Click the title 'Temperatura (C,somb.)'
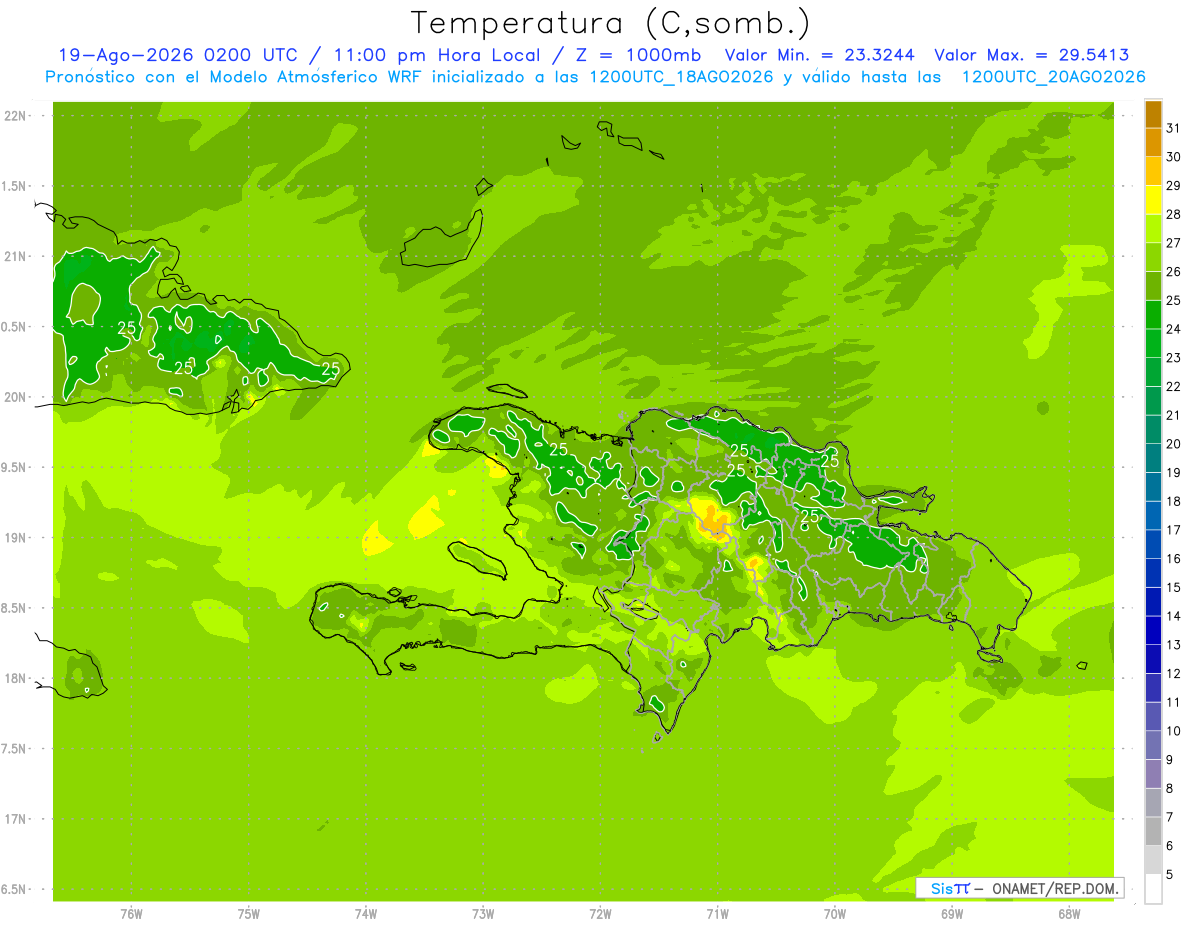The height and width of the screenshot is (927, 1200). click(611, 22)
